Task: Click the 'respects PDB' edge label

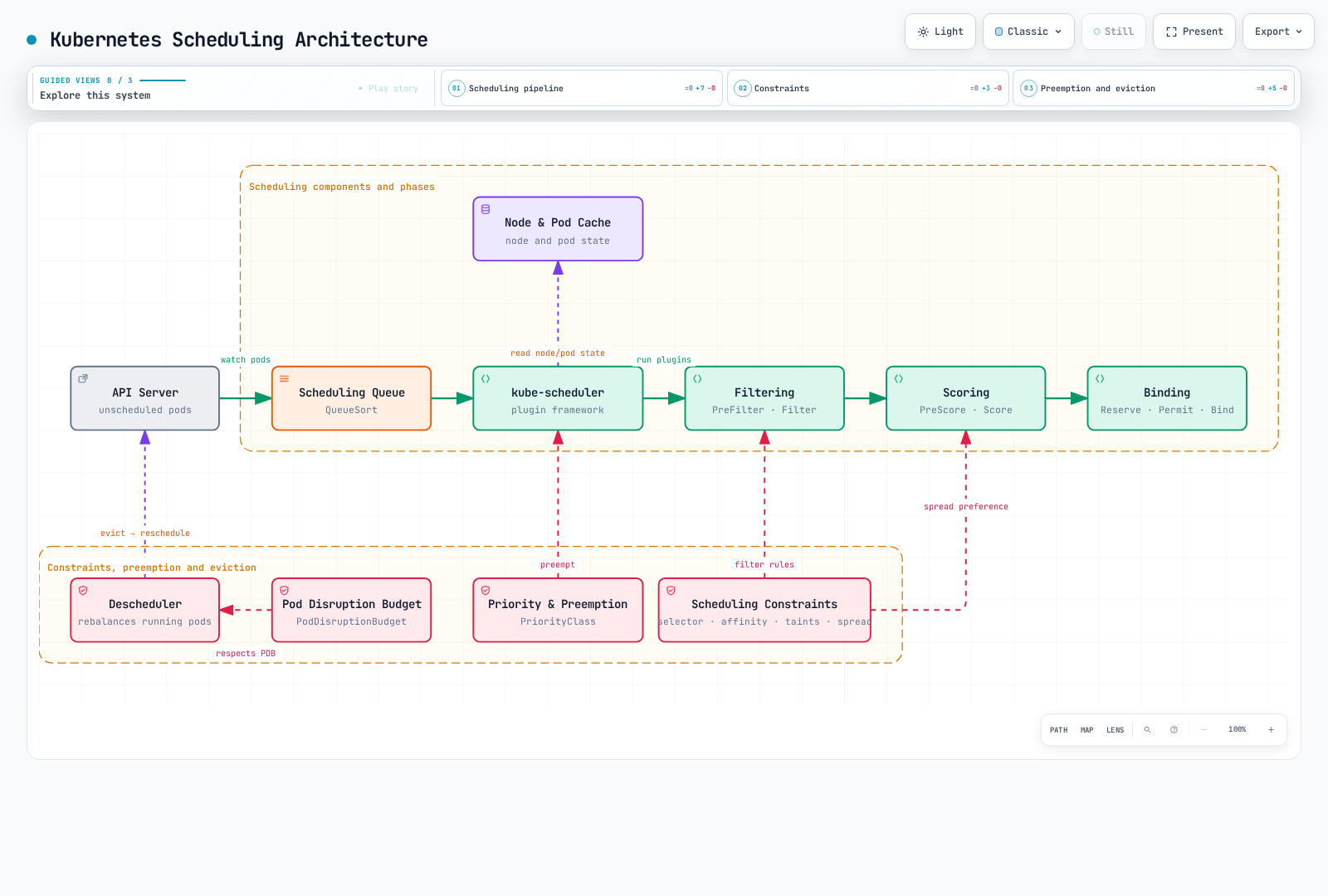Action: pos(246,654)
